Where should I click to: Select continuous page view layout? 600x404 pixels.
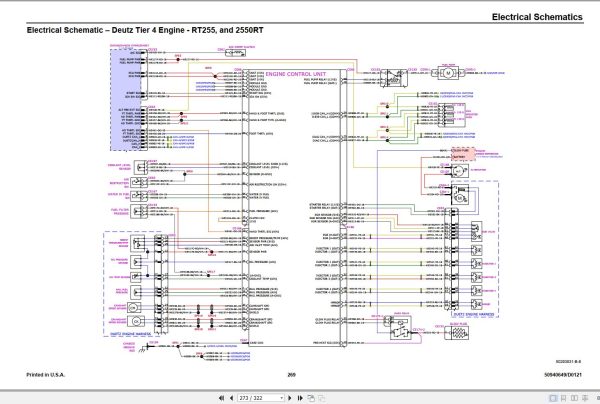click(x=564, y=398)
